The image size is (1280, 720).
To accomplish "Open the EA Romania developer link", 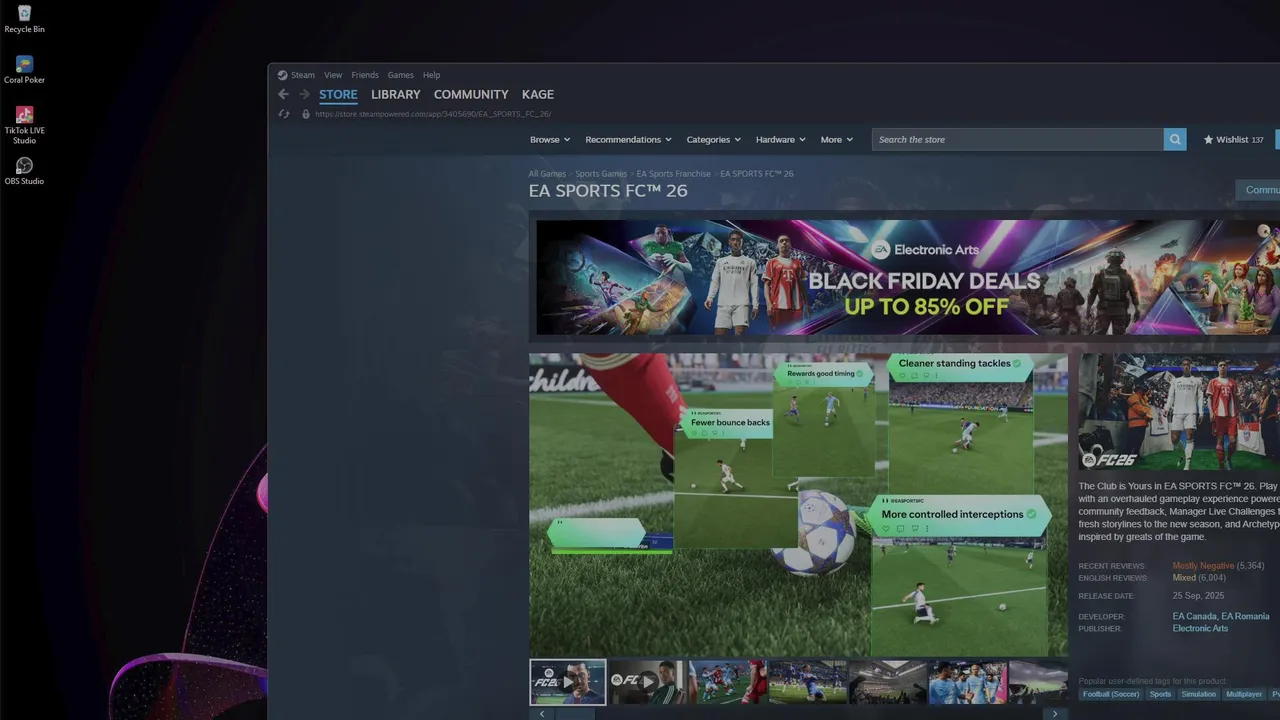I will tap(1245, 617).
